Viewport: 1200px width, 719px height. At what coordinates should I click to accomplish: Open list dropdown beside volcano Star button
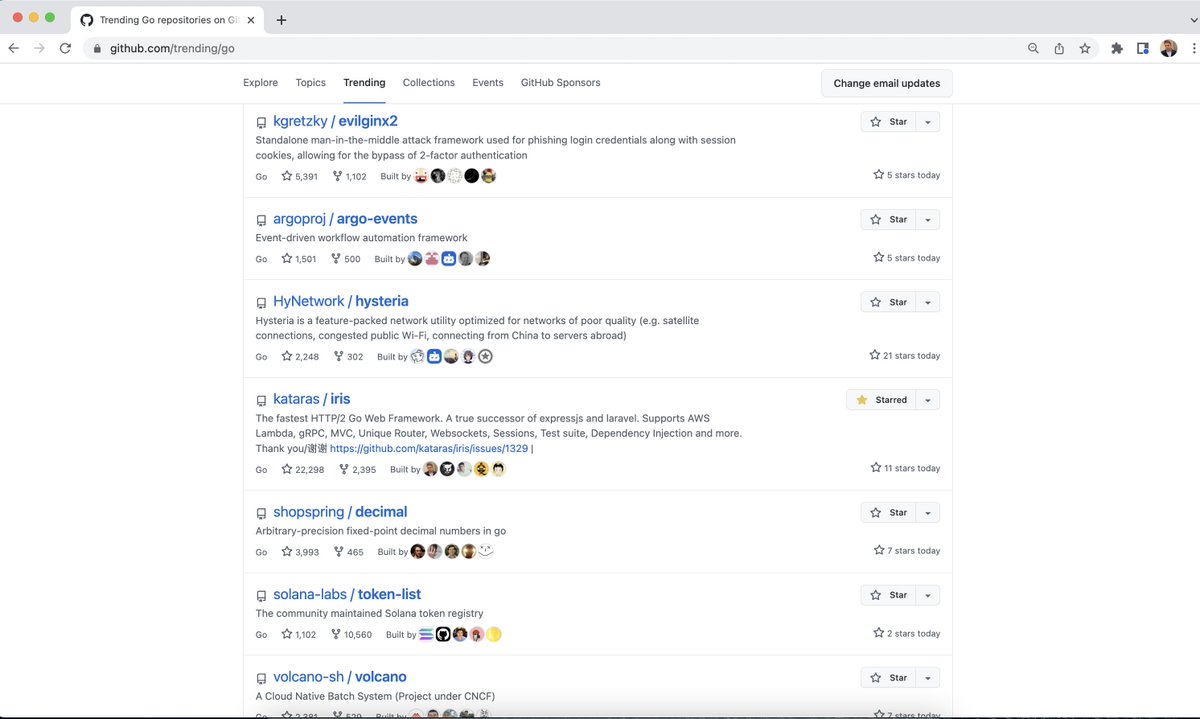pos(928,678)
